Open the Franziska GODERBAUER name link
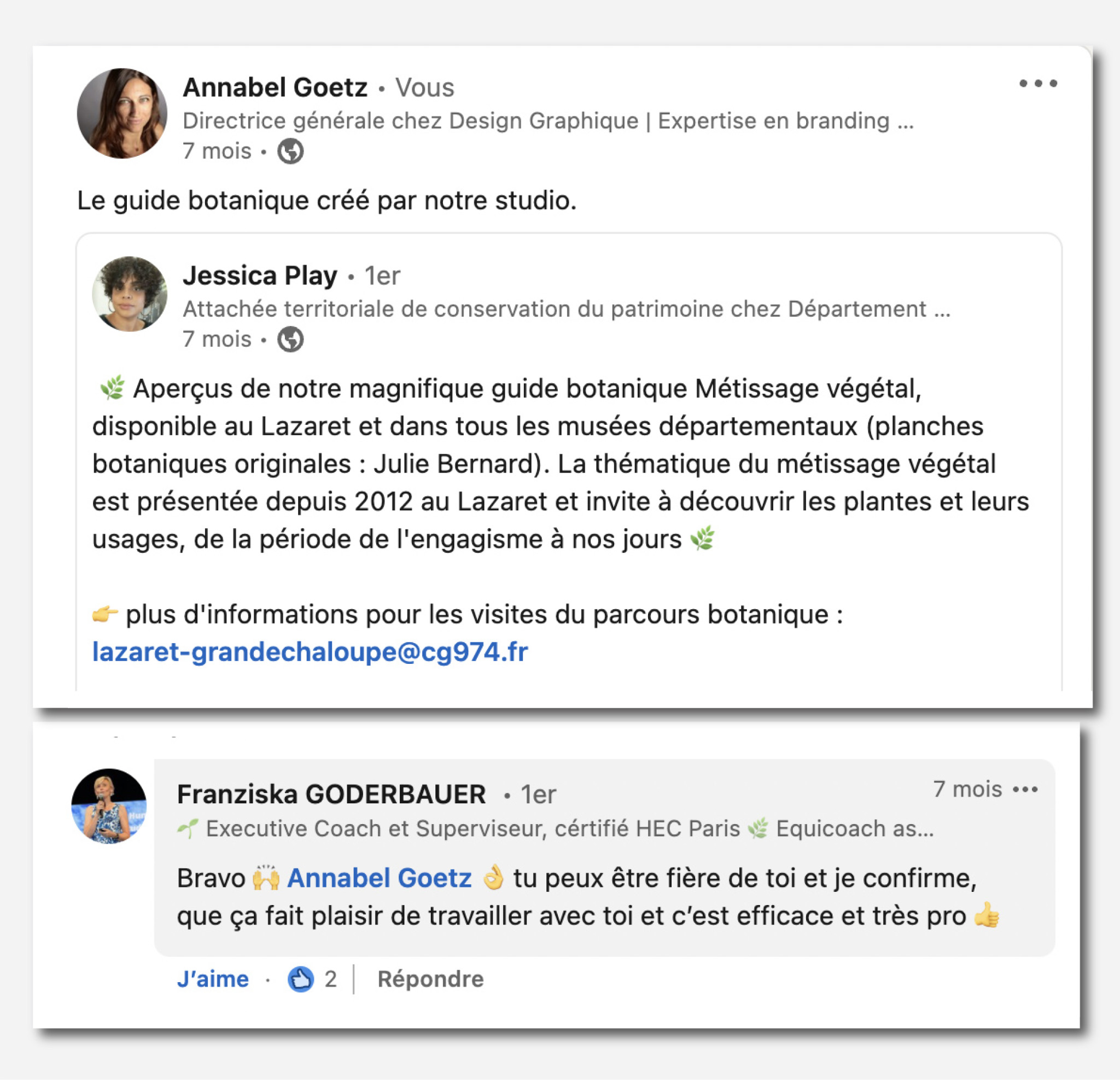This screenshot has width=1120, height=1080. (331, 795)
